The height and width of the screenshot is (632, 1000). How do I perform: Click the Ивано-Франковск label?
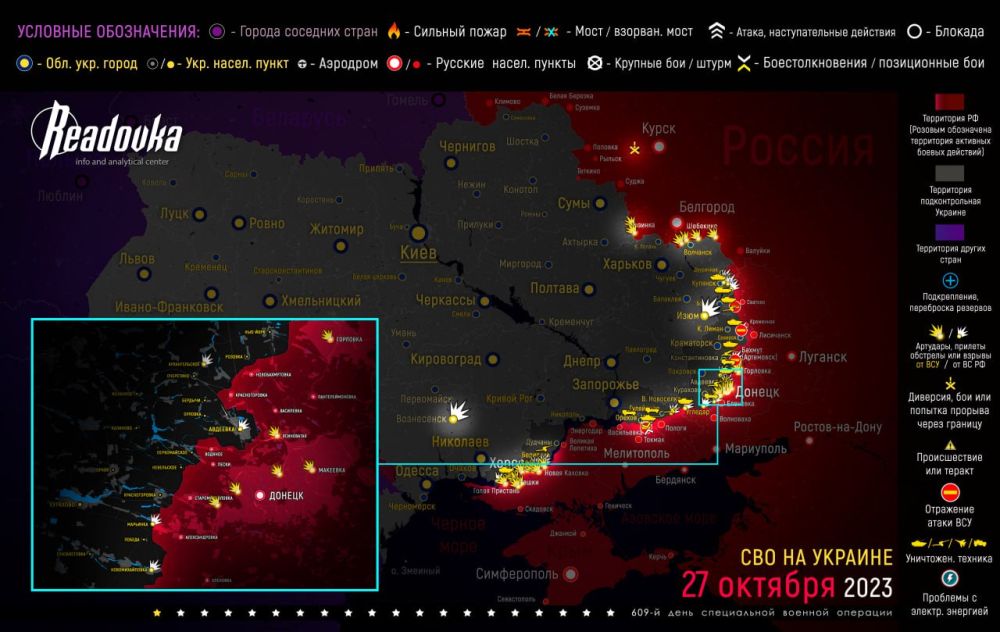click(169, 307)
